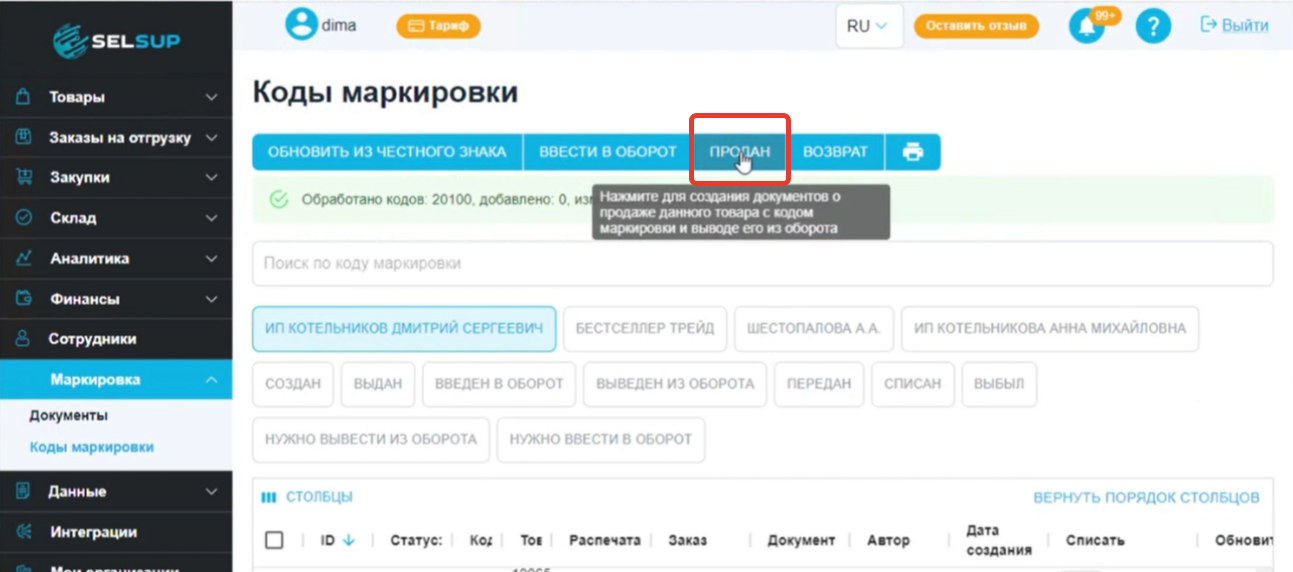Expand the Аналитика menu section
This screenshot has height=572, width=1293.
116,258
